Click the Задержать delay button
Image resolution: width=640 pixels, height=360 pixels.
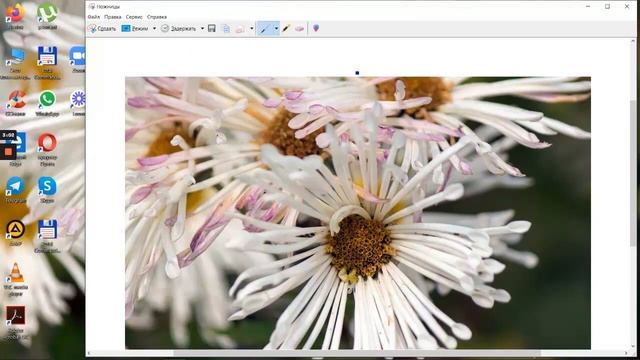tap(178, 28)
